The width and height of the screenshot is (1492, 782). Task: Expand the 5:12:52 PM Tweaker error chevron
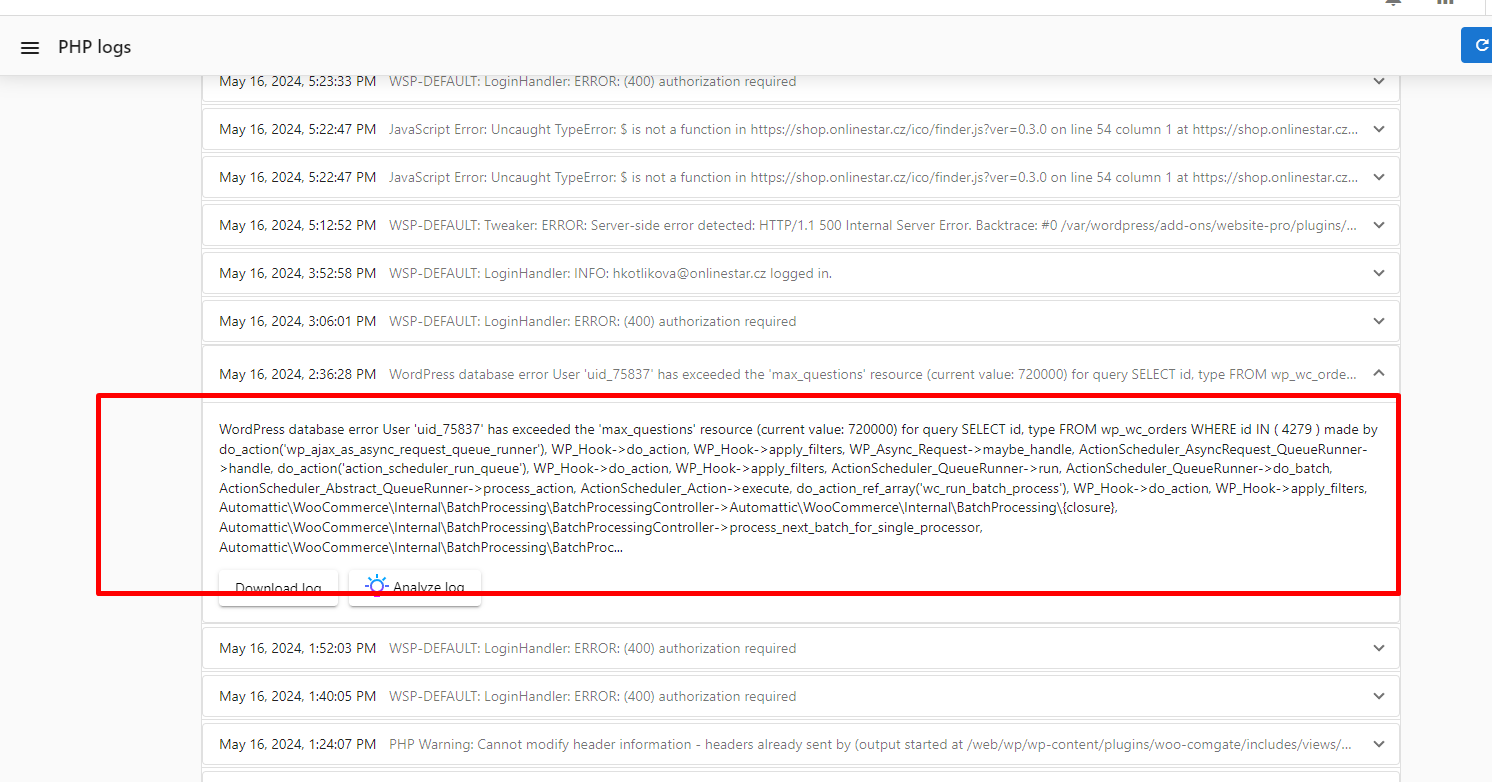pos(1379,225)
